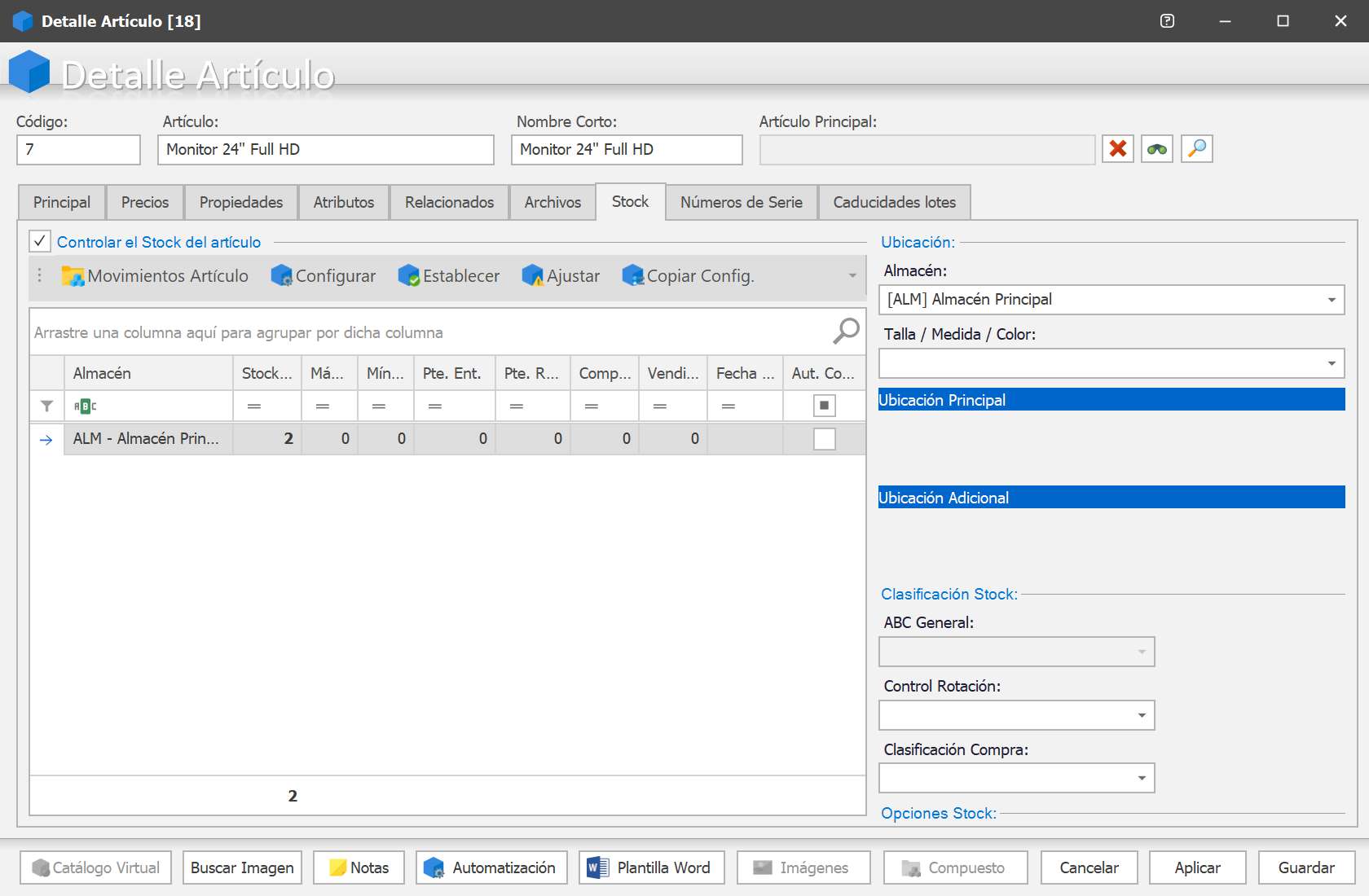Check Aut. Co... box in ALM row

(x=824, y=439)
